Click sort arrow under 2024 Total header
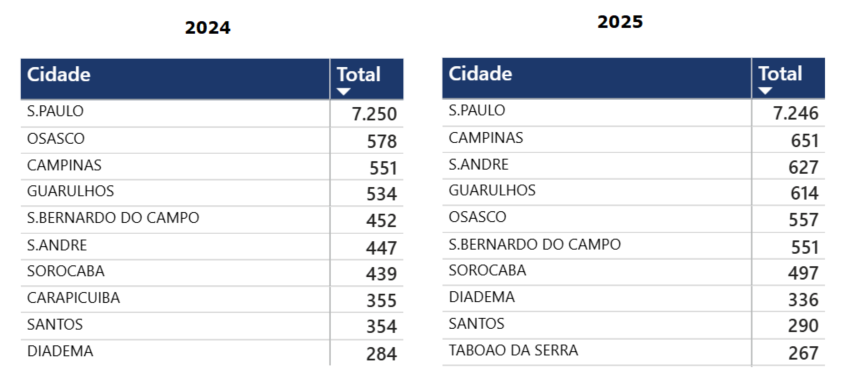Screen dimensions: 843x377 coord(344,91)
